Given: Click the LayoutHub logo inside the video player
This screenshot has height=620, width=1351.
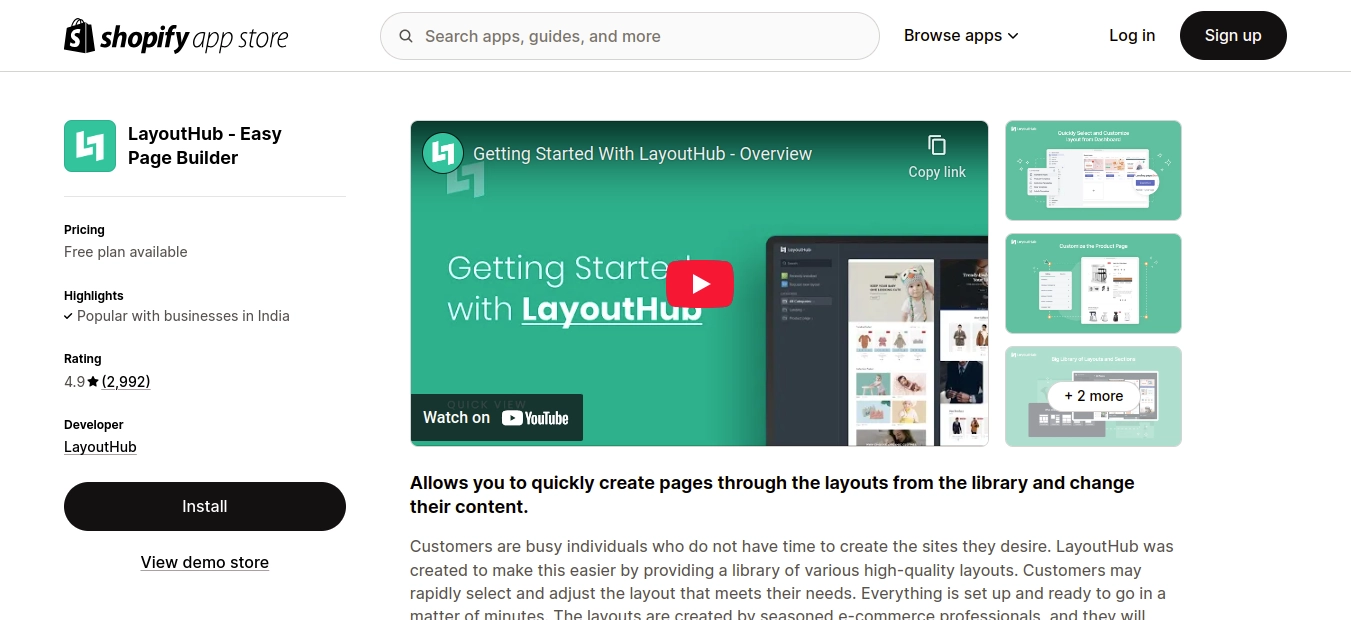Looking at the screenshot, I should point(443,153).
